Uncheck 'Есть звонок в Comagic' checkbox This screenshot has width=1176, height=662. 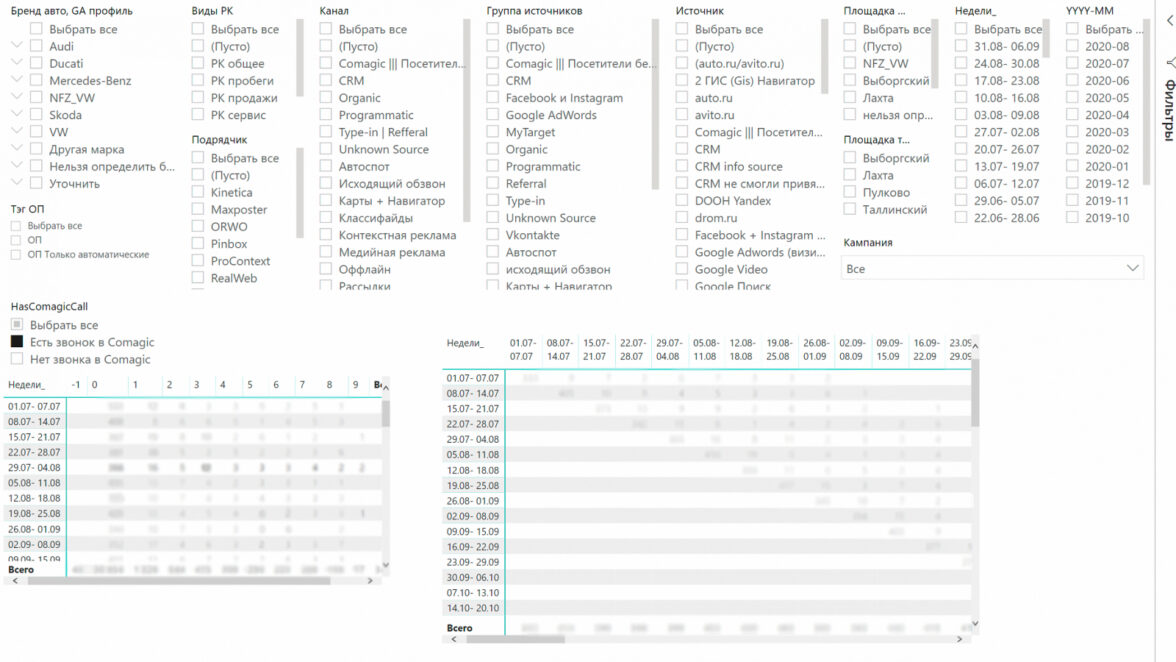(x=17, y=342)
